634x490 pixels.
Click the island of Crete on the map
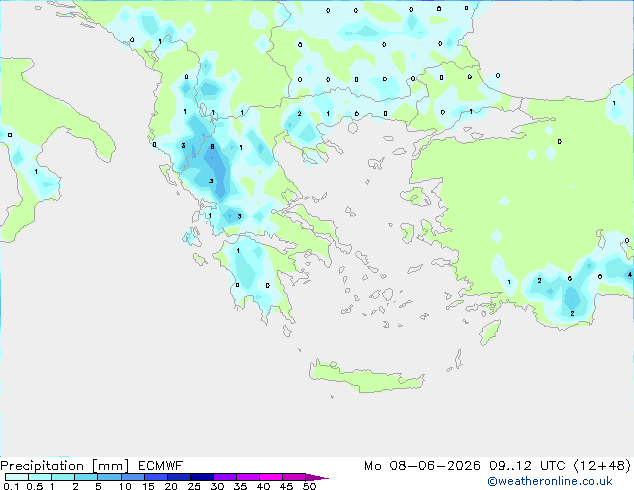pyautogui.click(x=368, y=378)
